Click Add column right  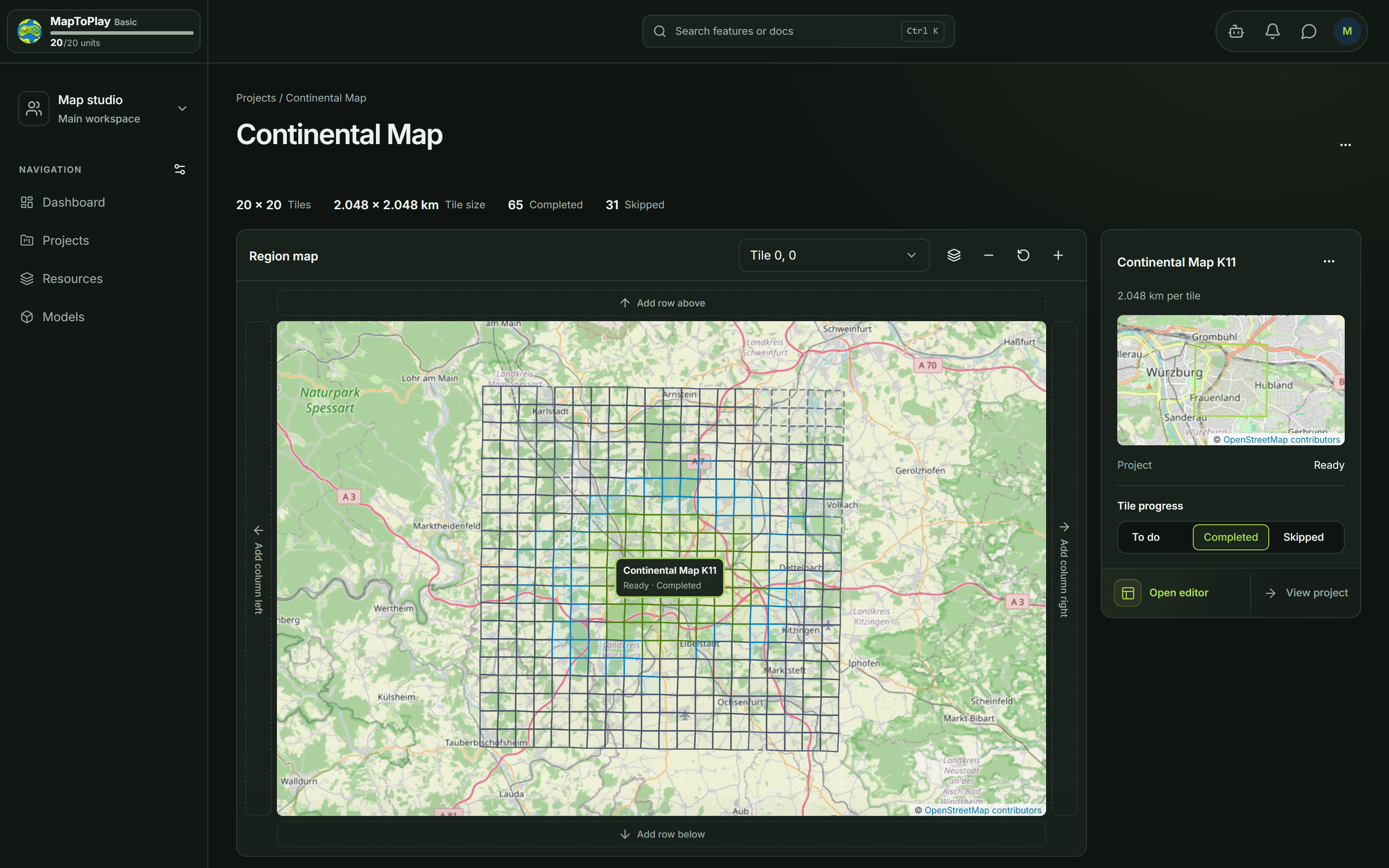click(x=1064, y=569)
